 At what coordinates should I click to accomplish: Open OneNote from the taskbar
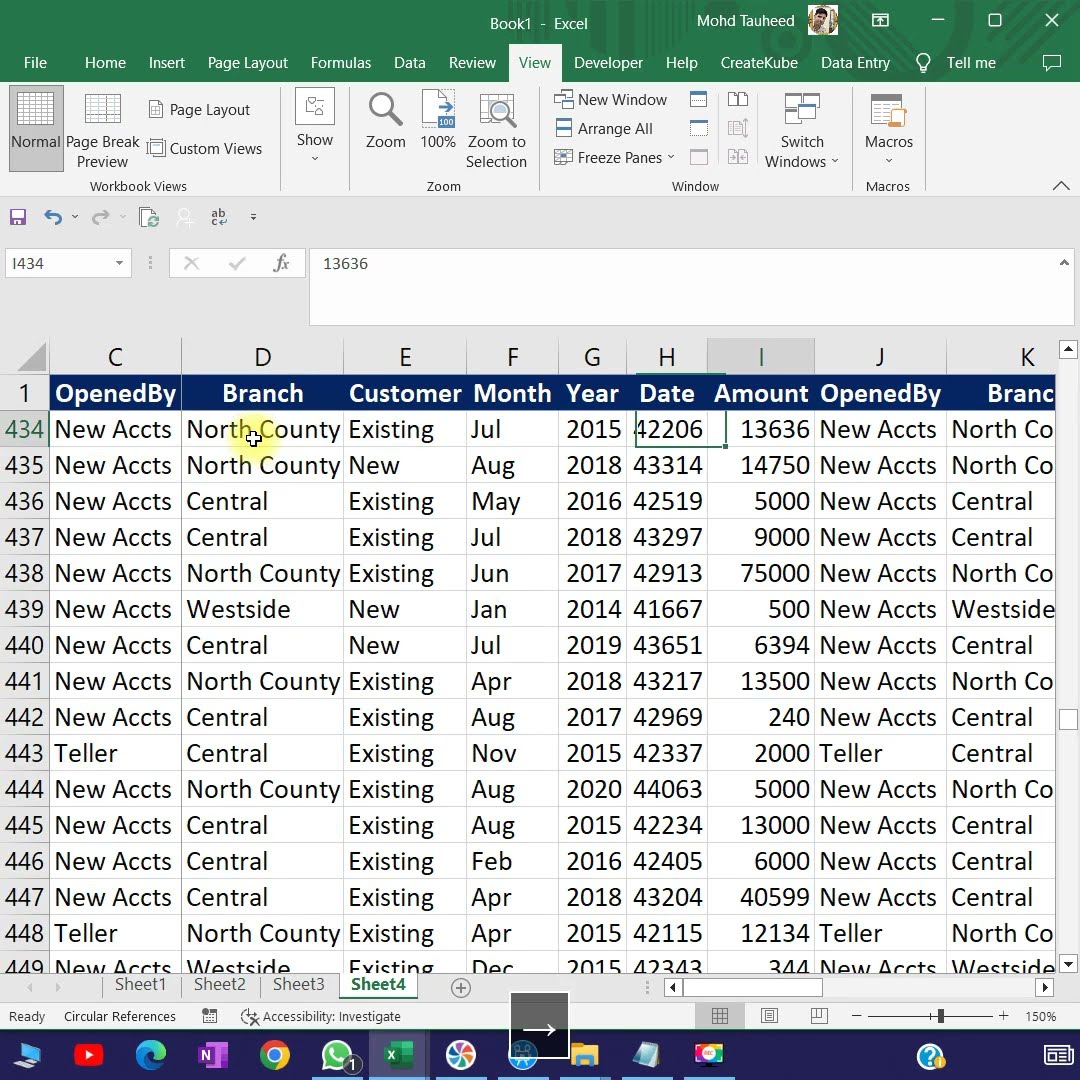point(212,1055)
